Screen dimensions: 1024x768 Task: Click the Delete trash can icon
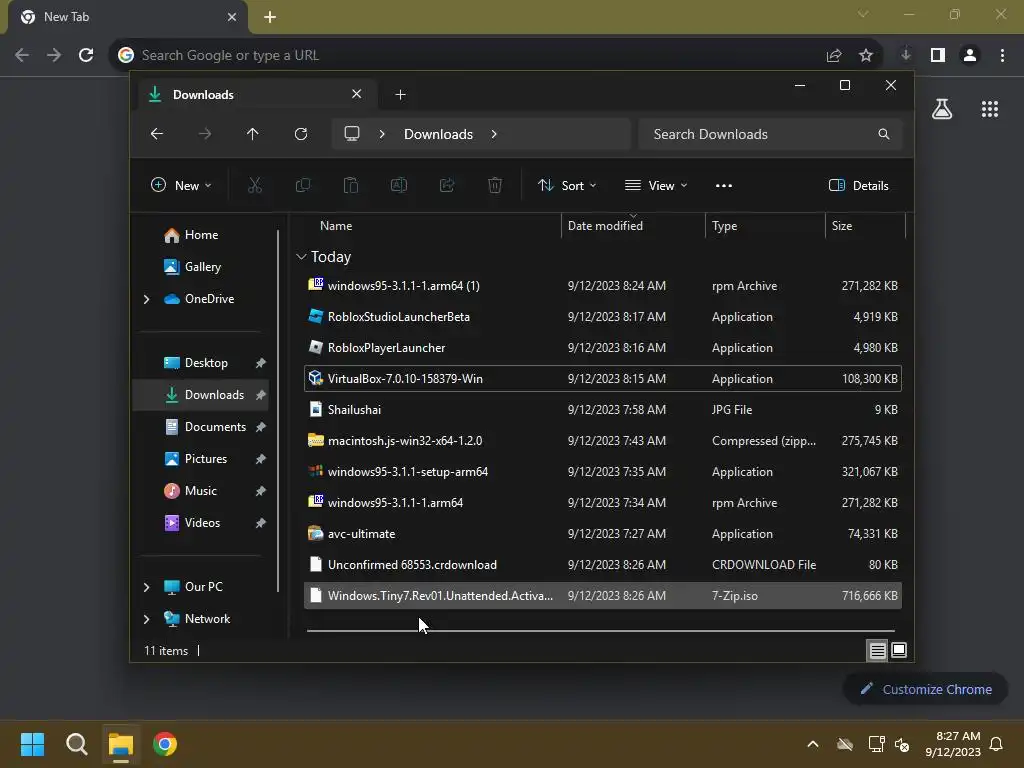pos(495,185)
